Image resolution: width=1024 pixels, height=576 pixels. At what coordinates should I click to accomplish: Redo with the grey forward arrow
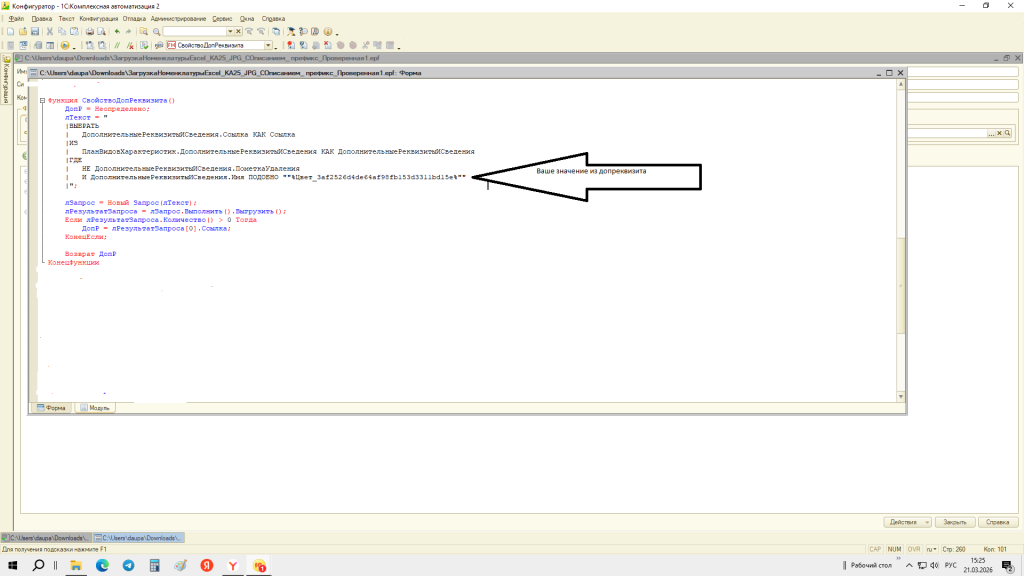[x=128, y=31]
